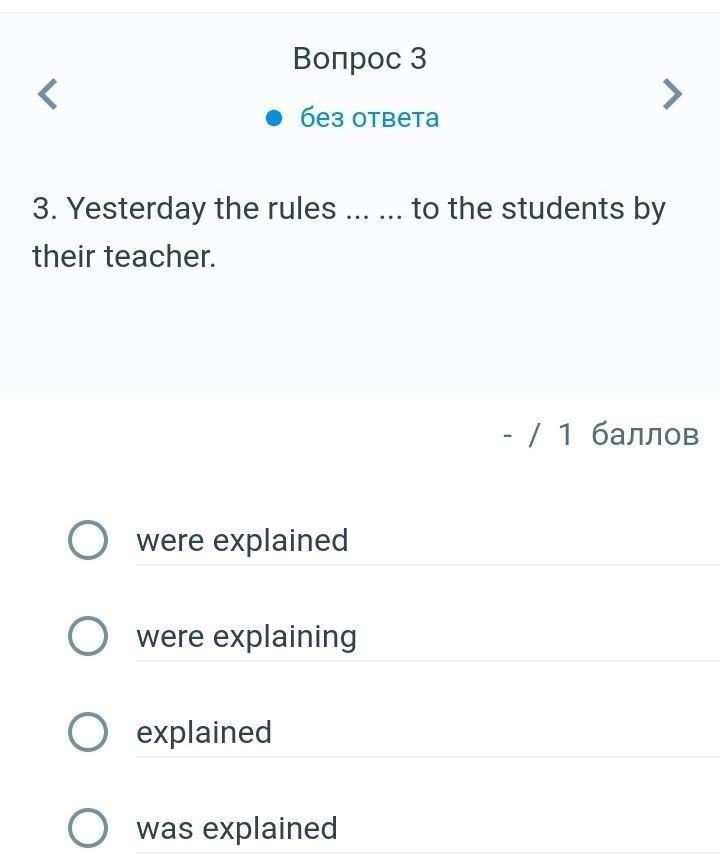Tap the "explained" answer option text

(204, 732)
